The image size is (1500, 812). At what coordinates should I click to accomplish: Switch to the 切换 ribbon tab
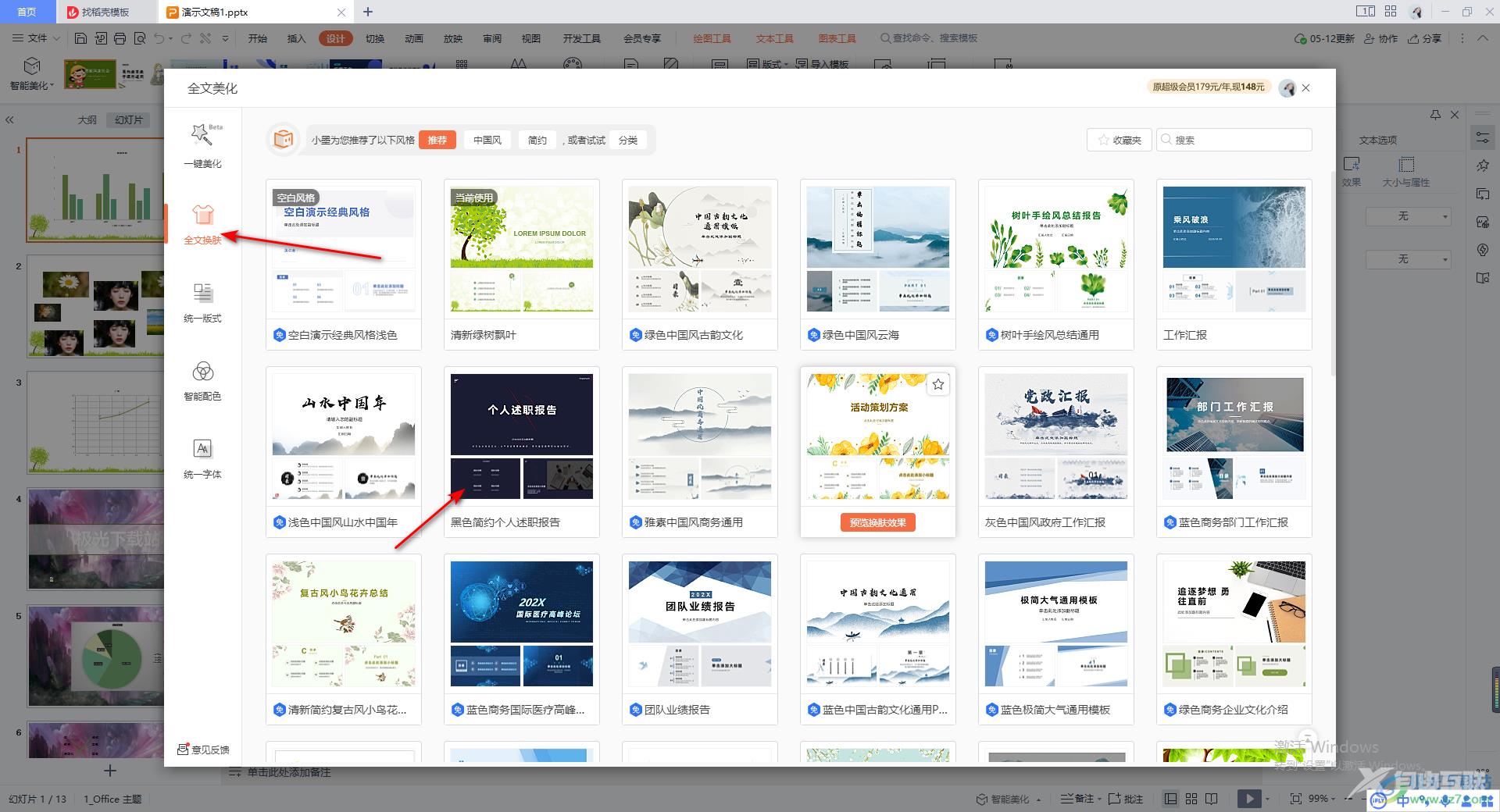[x=375, y=38]
